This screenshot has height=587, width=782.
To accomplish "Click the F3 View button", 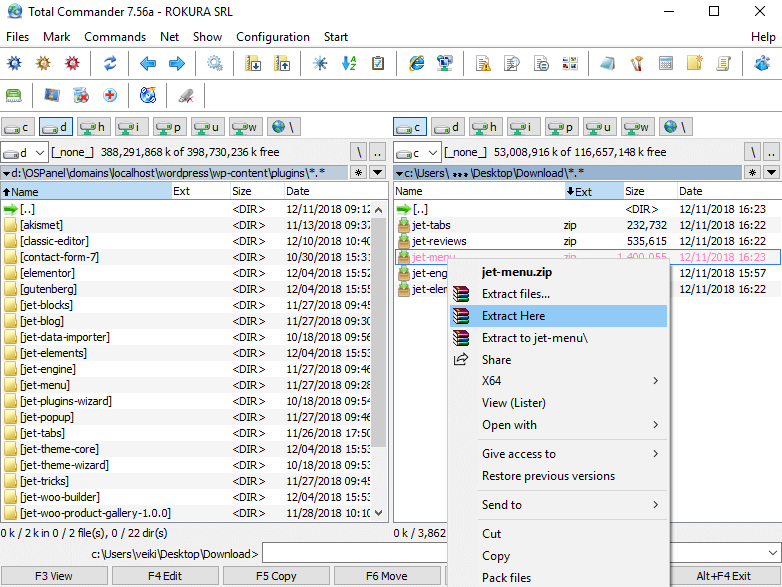I will [x=54, y=576].
